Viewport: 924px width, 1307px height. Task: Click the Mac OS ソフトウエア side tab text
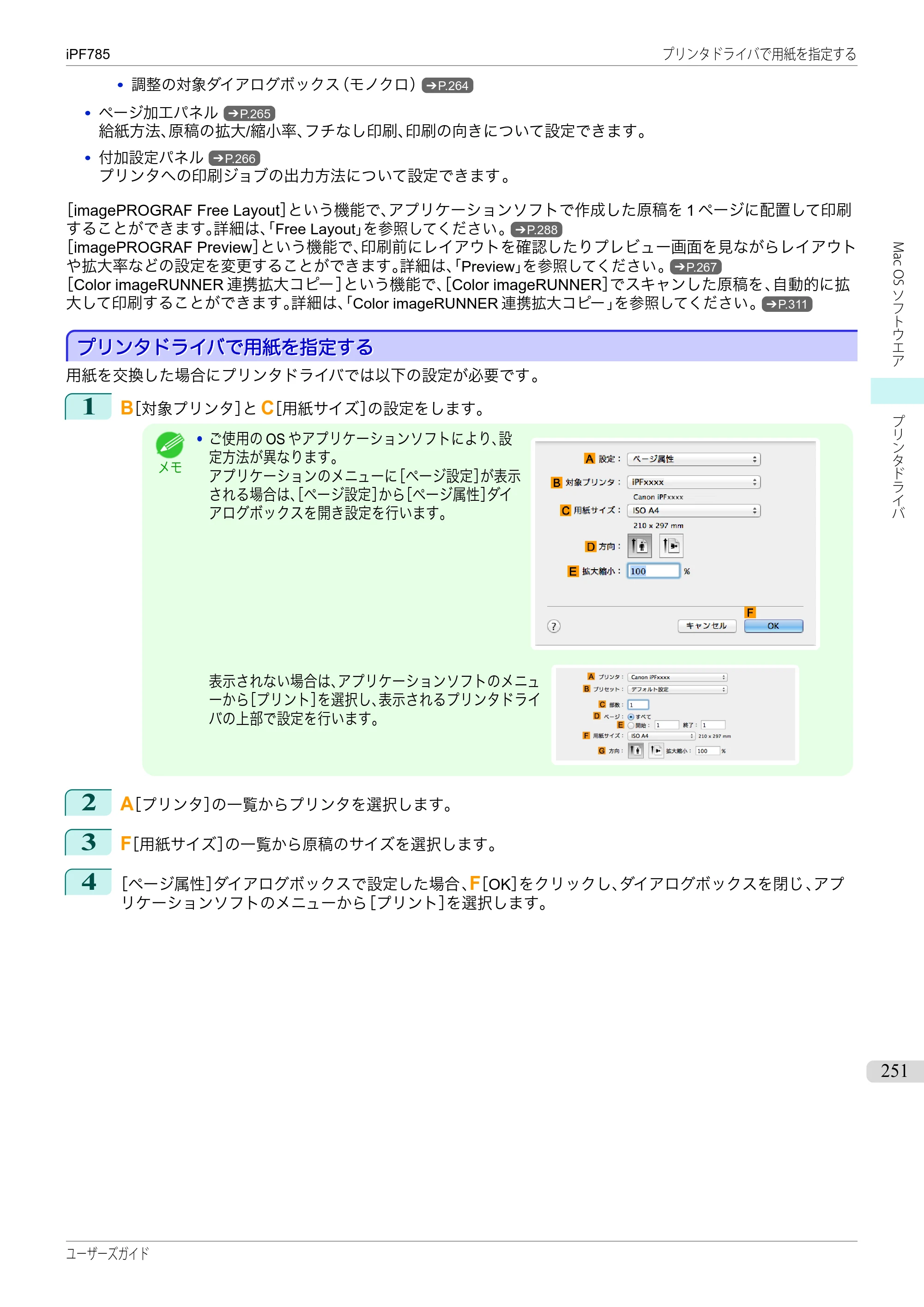(898, 304)
